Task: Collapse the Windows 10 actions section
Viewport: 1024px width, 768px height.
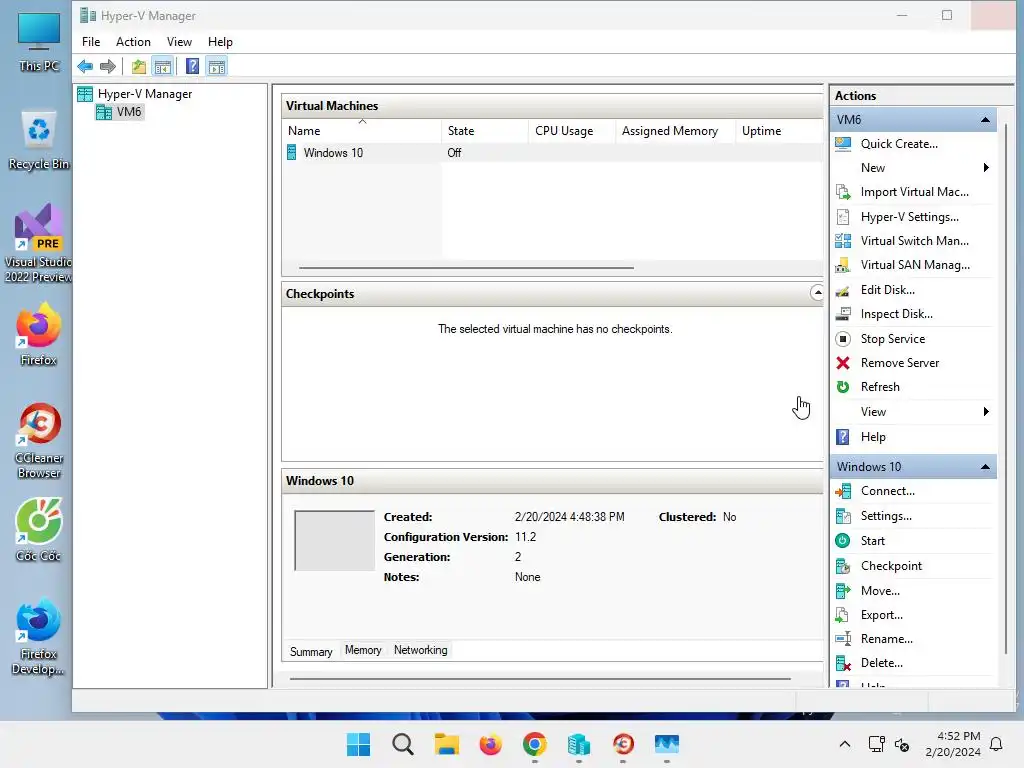Action: click(x=985, y=467)
